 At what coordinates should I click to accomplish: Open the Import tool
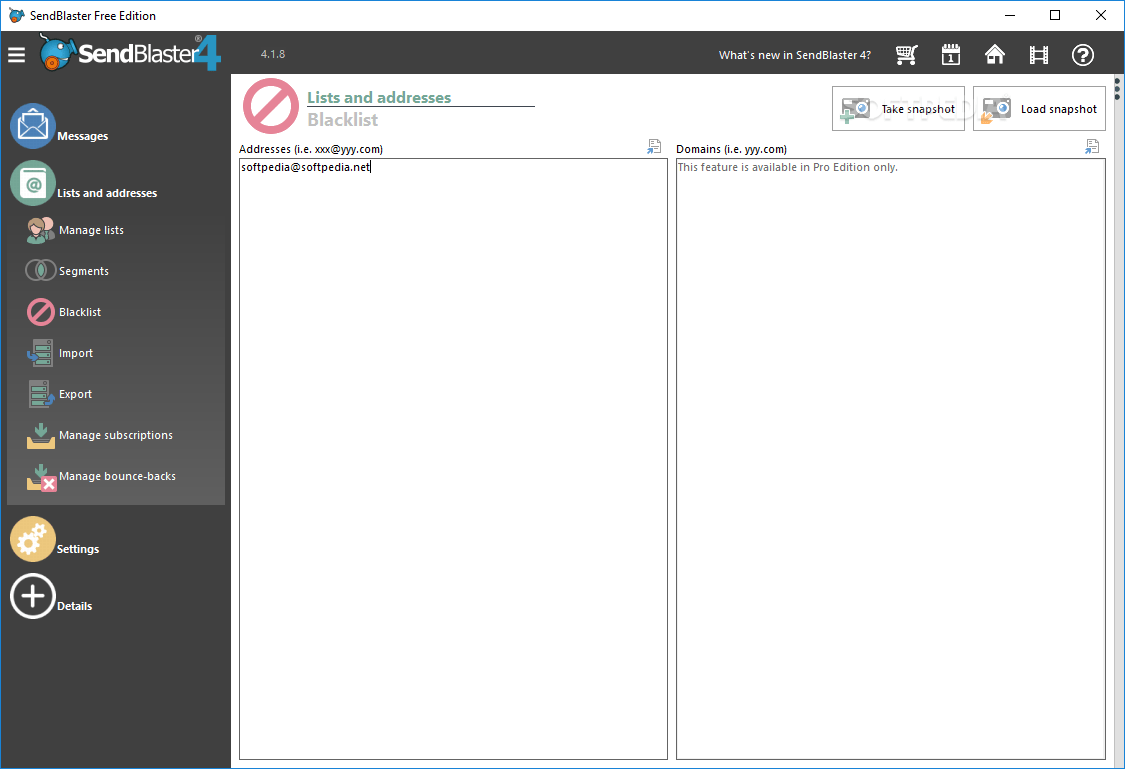tap(77, 353)
